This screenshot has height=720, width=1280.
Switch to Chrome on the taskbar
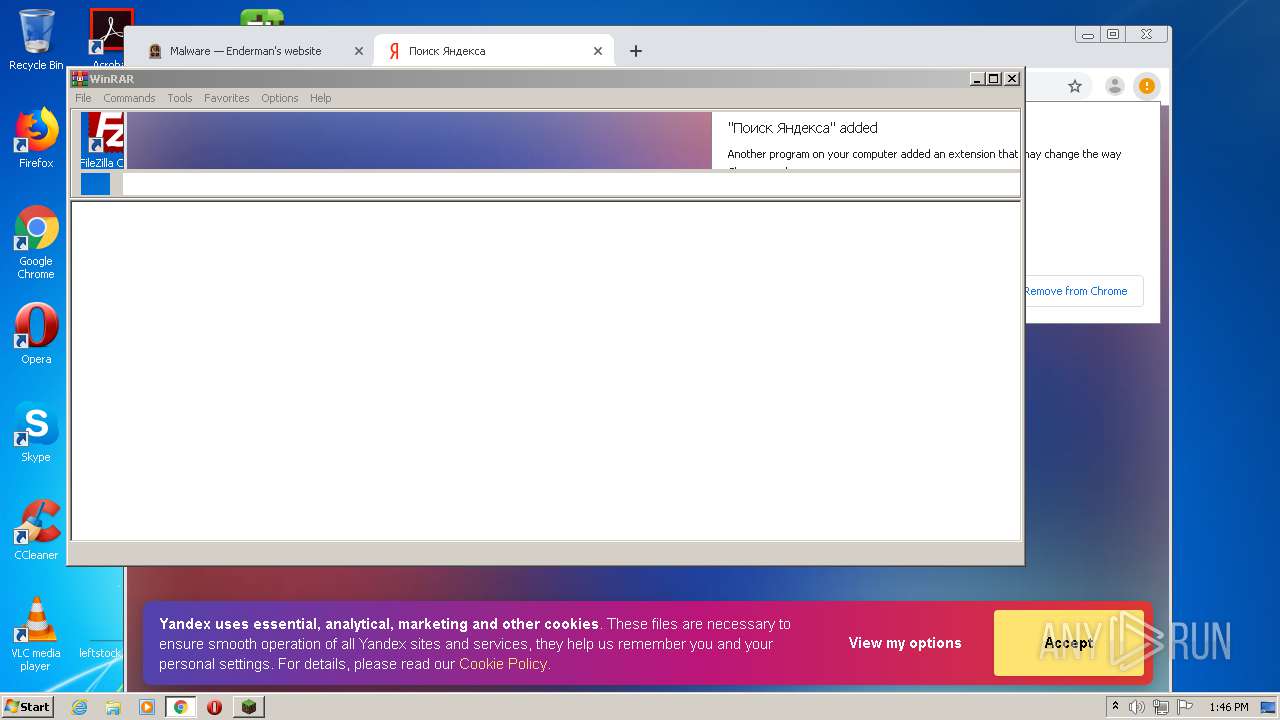pos(181,707)
